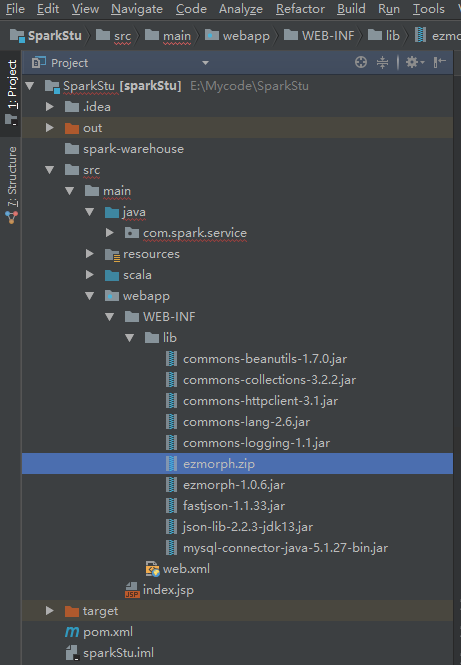Select the blue java source folder icon

point(112,212)
